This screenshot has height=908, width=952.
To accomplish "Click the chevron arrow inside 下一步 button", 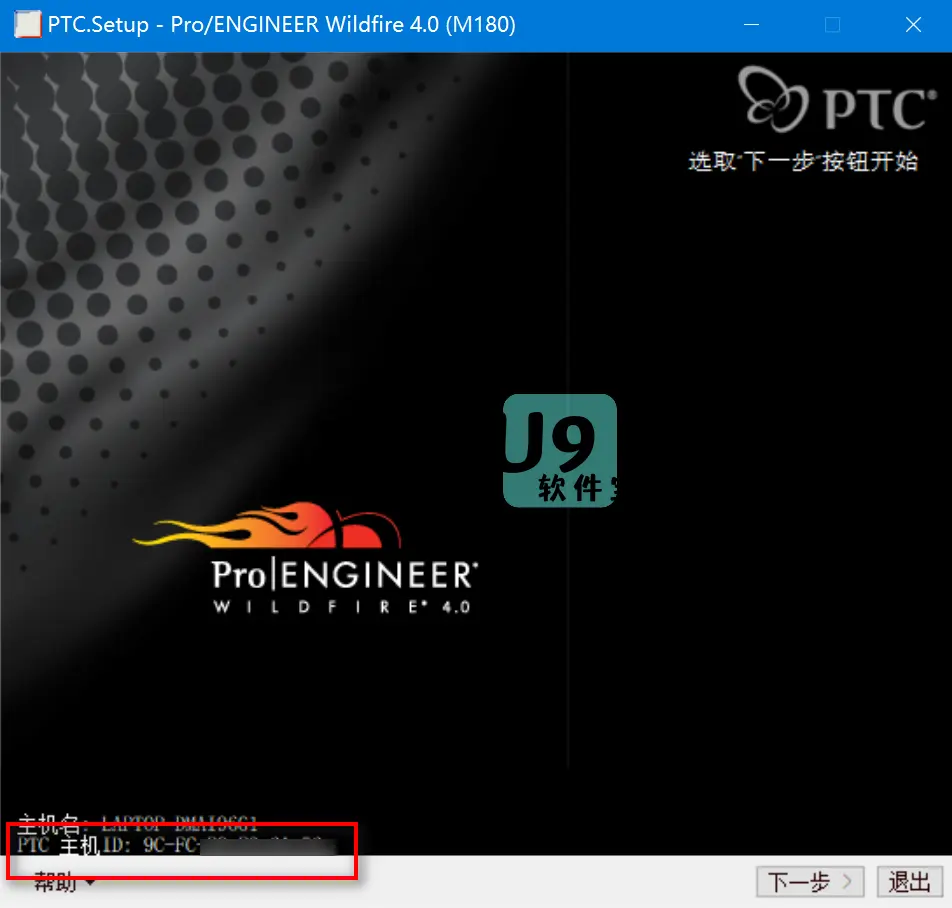I will pyautogui.click(x=847, y=881).
